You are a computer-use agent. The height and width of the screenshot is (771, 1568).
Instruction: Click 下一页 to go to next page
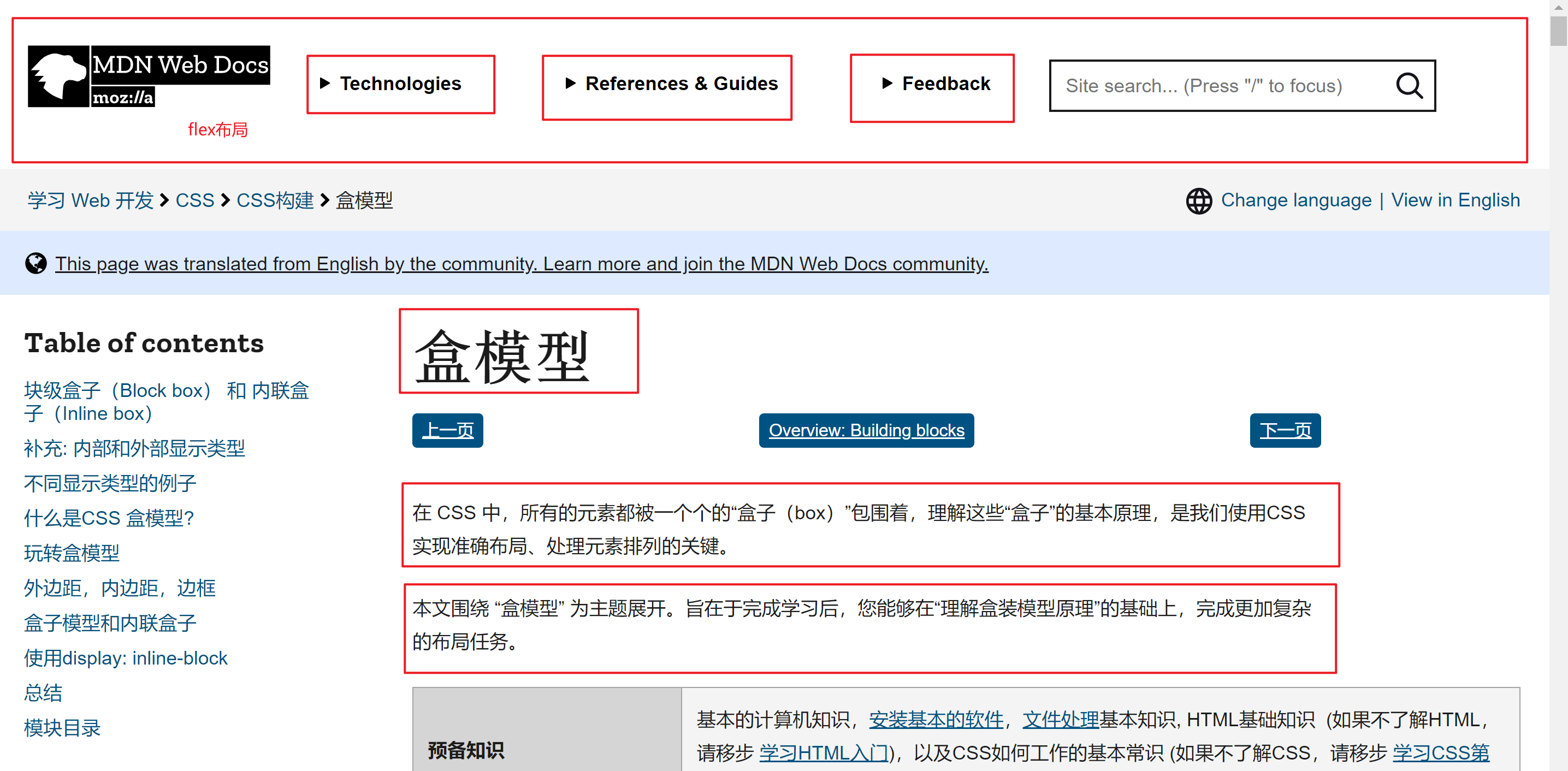pyautogui.click(x=1285, y=430)
